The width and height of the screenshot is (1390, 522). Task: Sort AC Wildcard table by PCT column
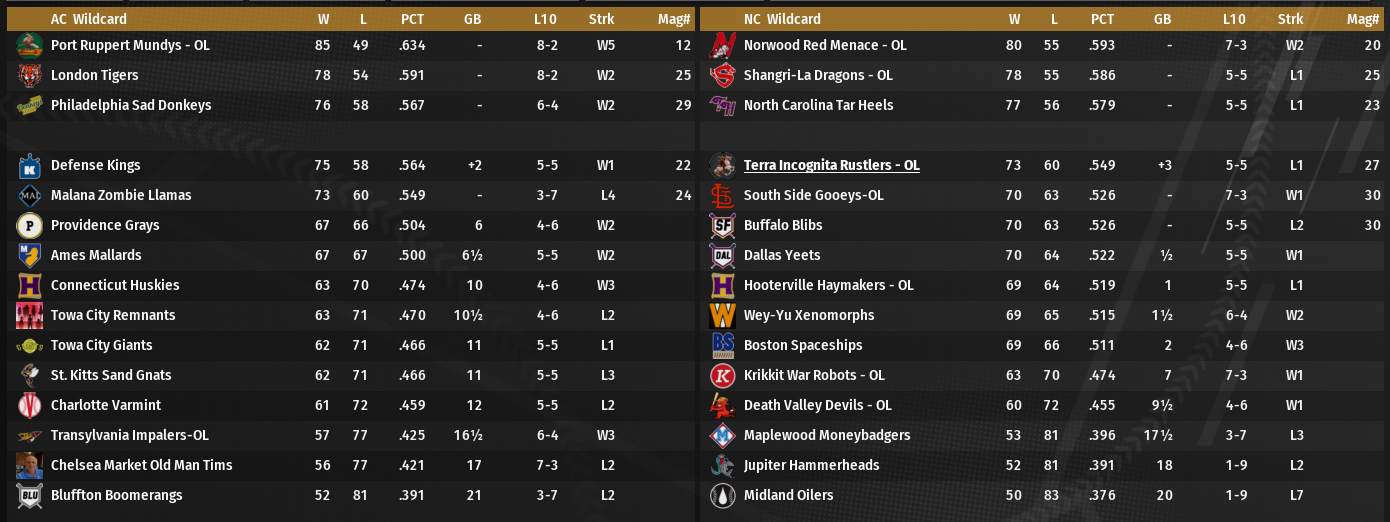click(x=412, y=19)
